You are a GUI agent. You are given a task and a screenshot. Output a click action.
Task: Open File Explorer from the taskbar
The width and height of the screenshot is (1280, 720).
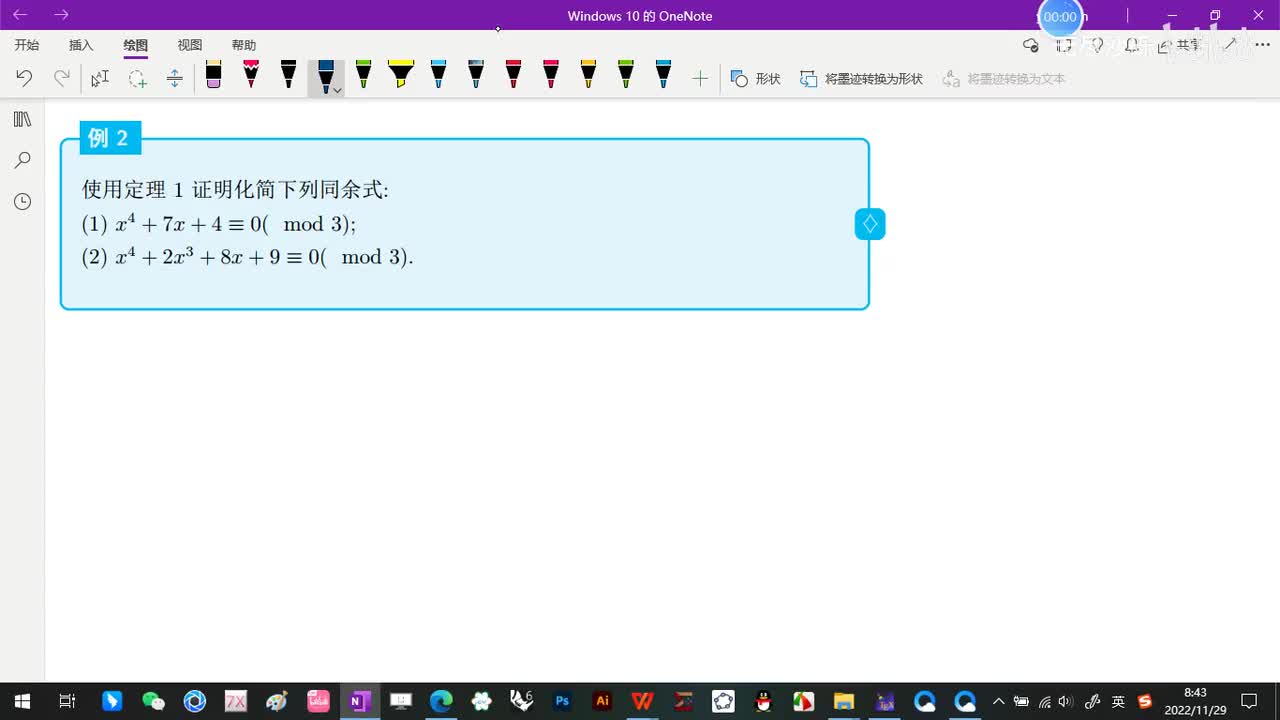click(844, 701)
